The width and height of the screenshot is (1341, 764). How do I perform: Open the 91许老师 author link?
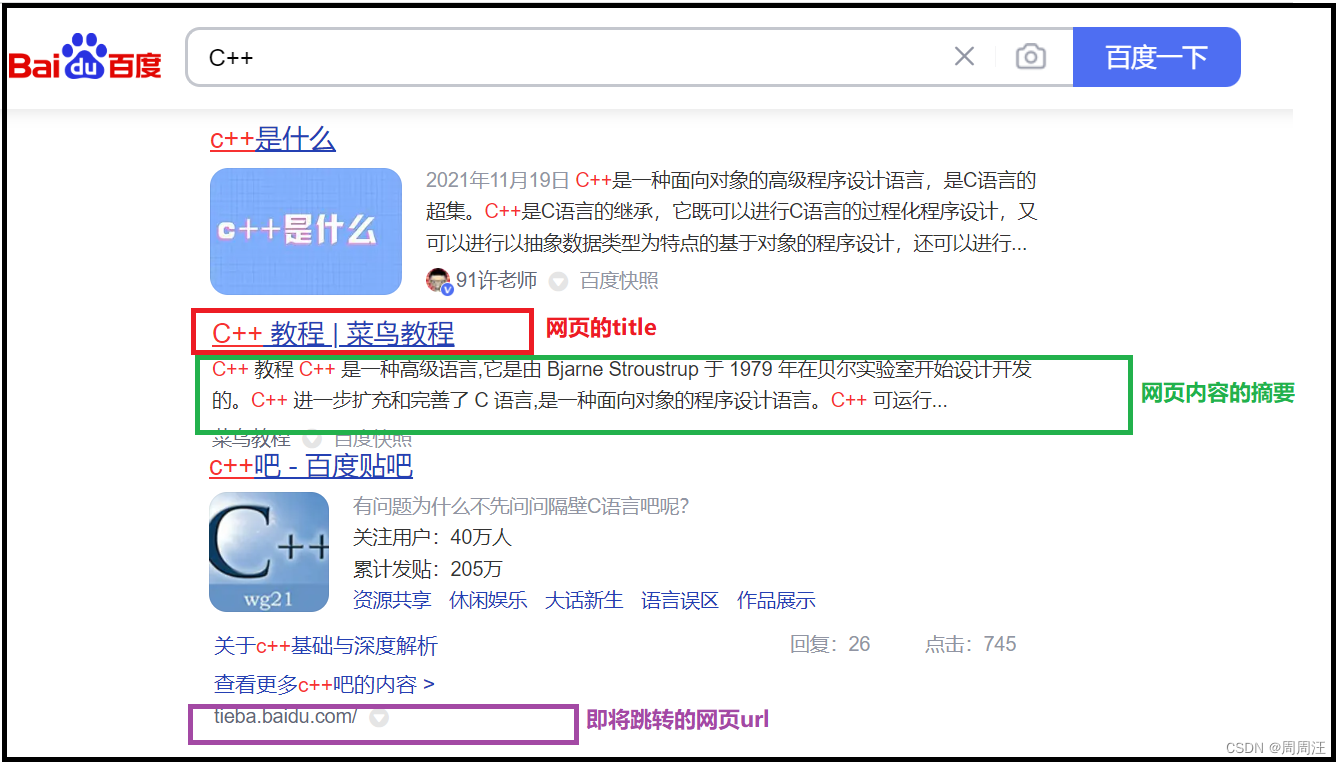click(496, 281)
